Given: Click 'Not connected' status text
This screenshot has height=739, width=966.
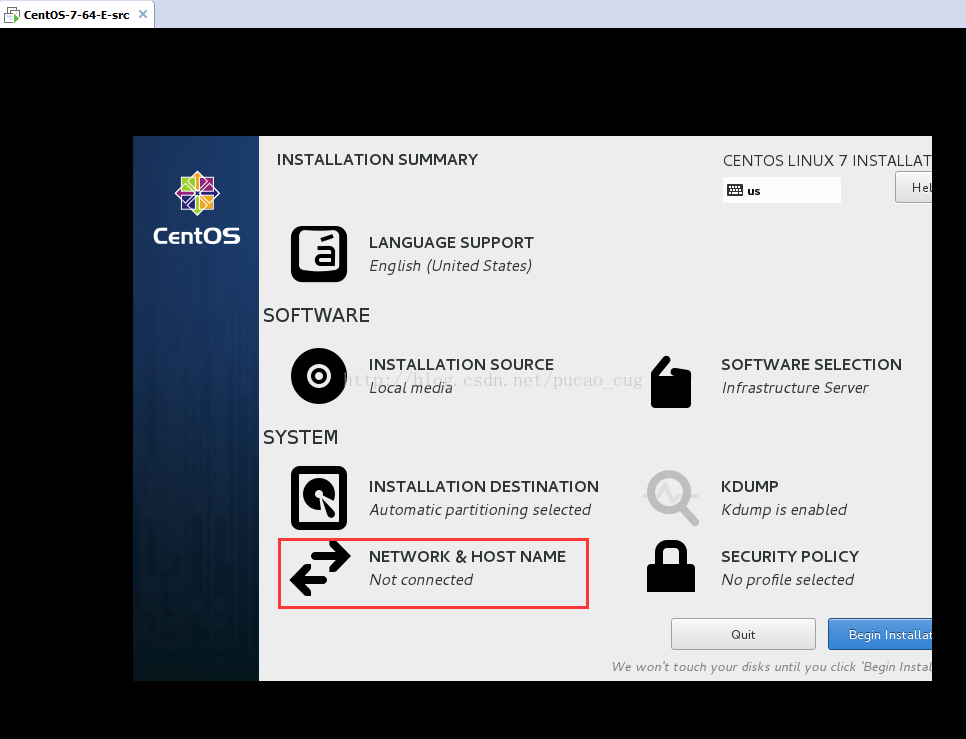Looking at the screenshot, I should tap(421, 580).
